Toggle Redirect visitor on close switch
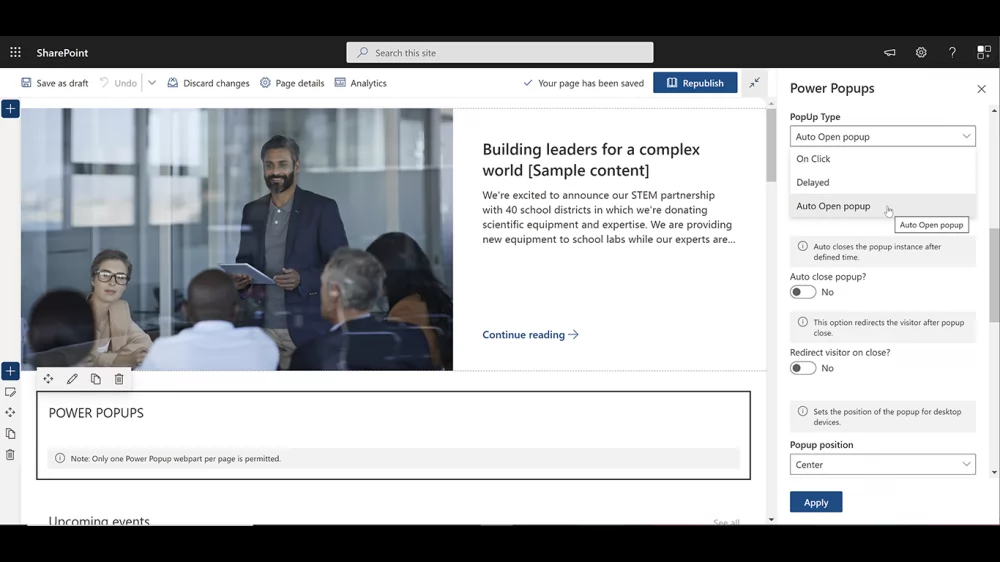The image size is (1000, 562). 803,368
